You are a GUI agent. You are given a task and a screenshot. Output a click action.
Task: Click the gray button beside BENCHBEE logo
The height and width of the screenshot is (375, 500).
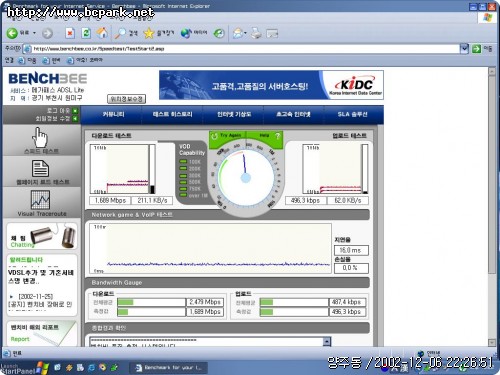point(126,99)
